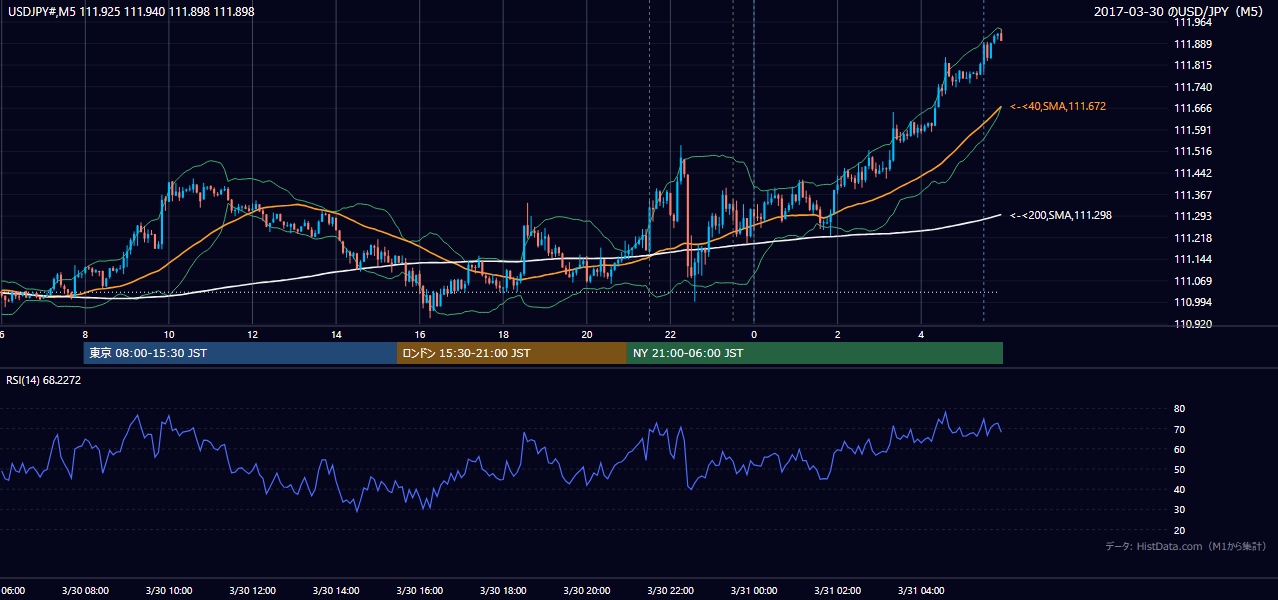
Task: Click the HistData.com data source credit
Action: tap(1186, 546)
